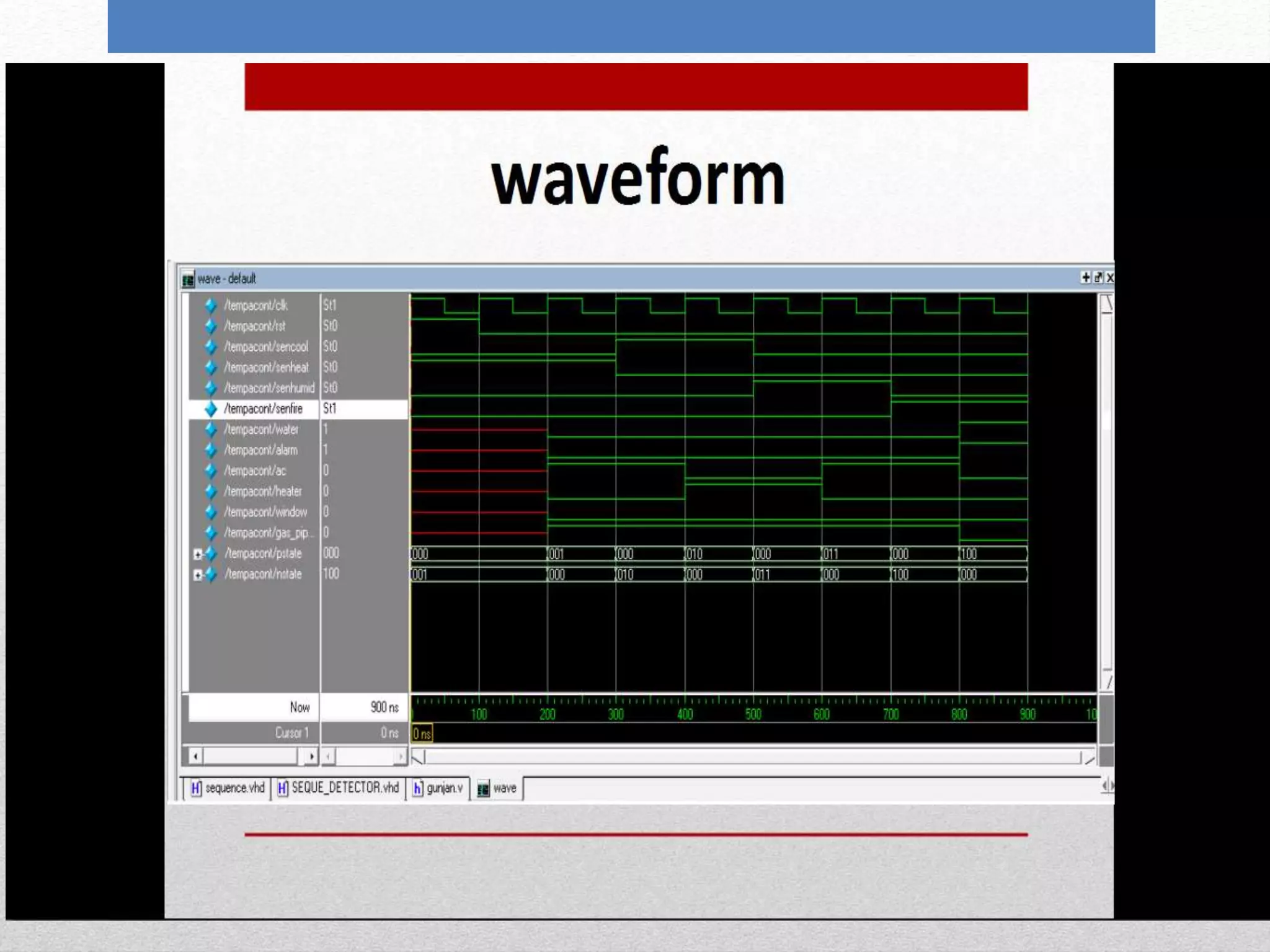
Task: Click the senfire signal diamond icon
Action: (211, 409)
